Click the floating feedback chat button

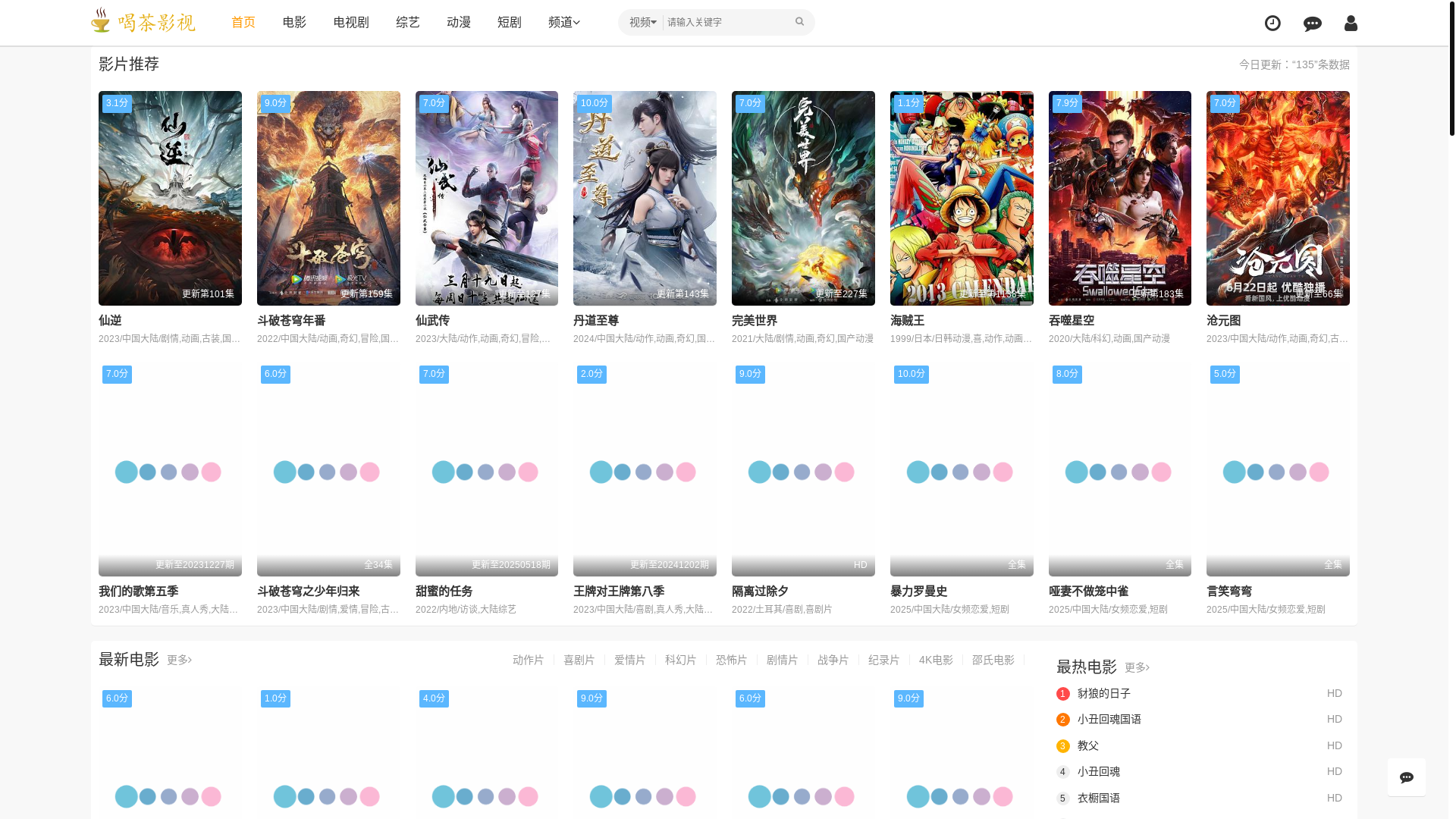tap(1407, 777)
